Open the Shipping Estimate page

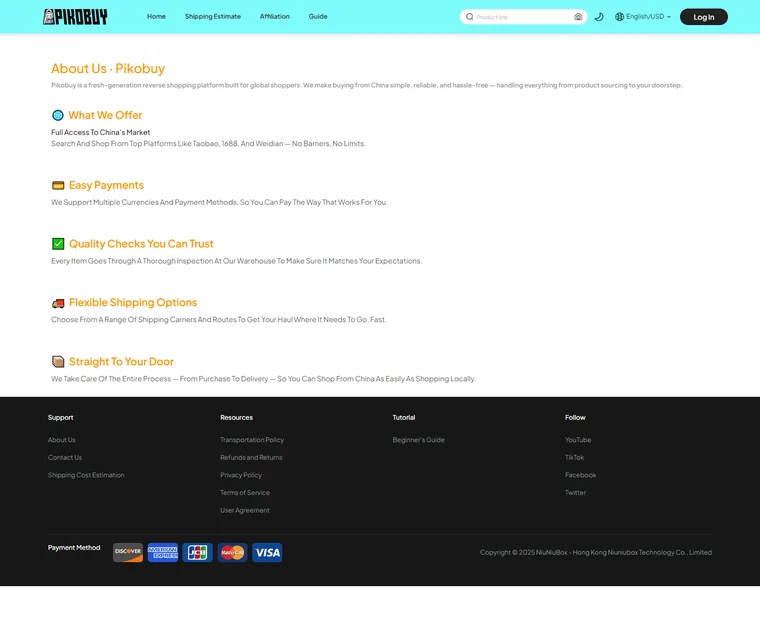click(x=213, y=16)
